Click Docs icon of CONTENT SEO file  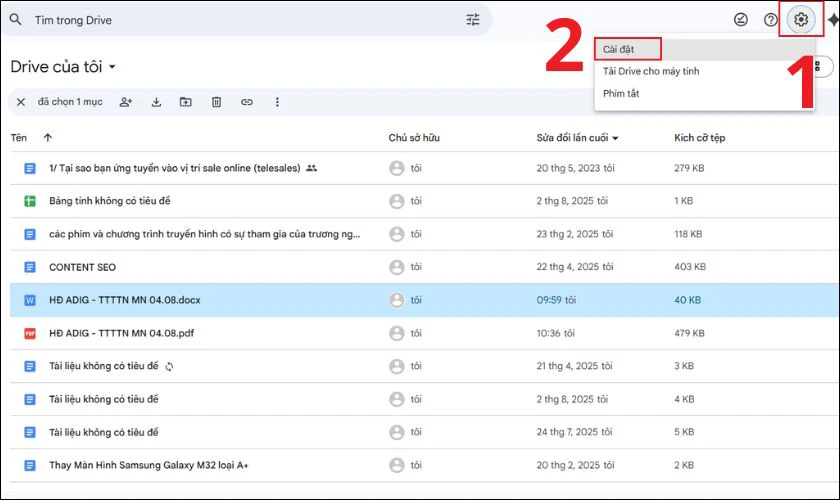tap(30, 267)
